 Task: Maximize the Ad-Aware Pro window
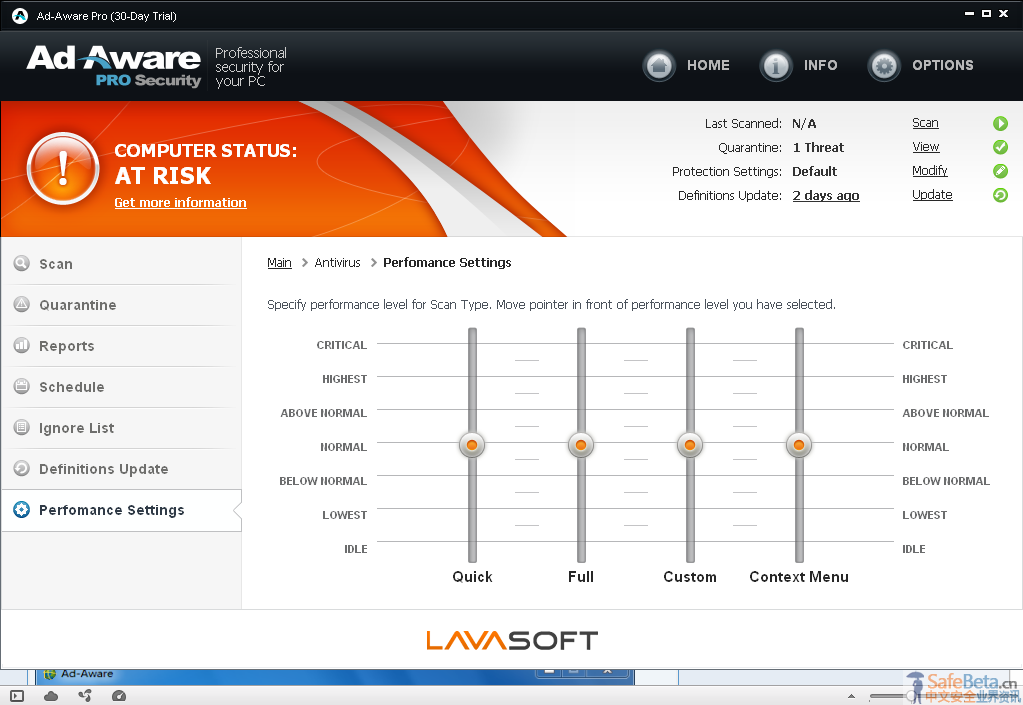986,14
